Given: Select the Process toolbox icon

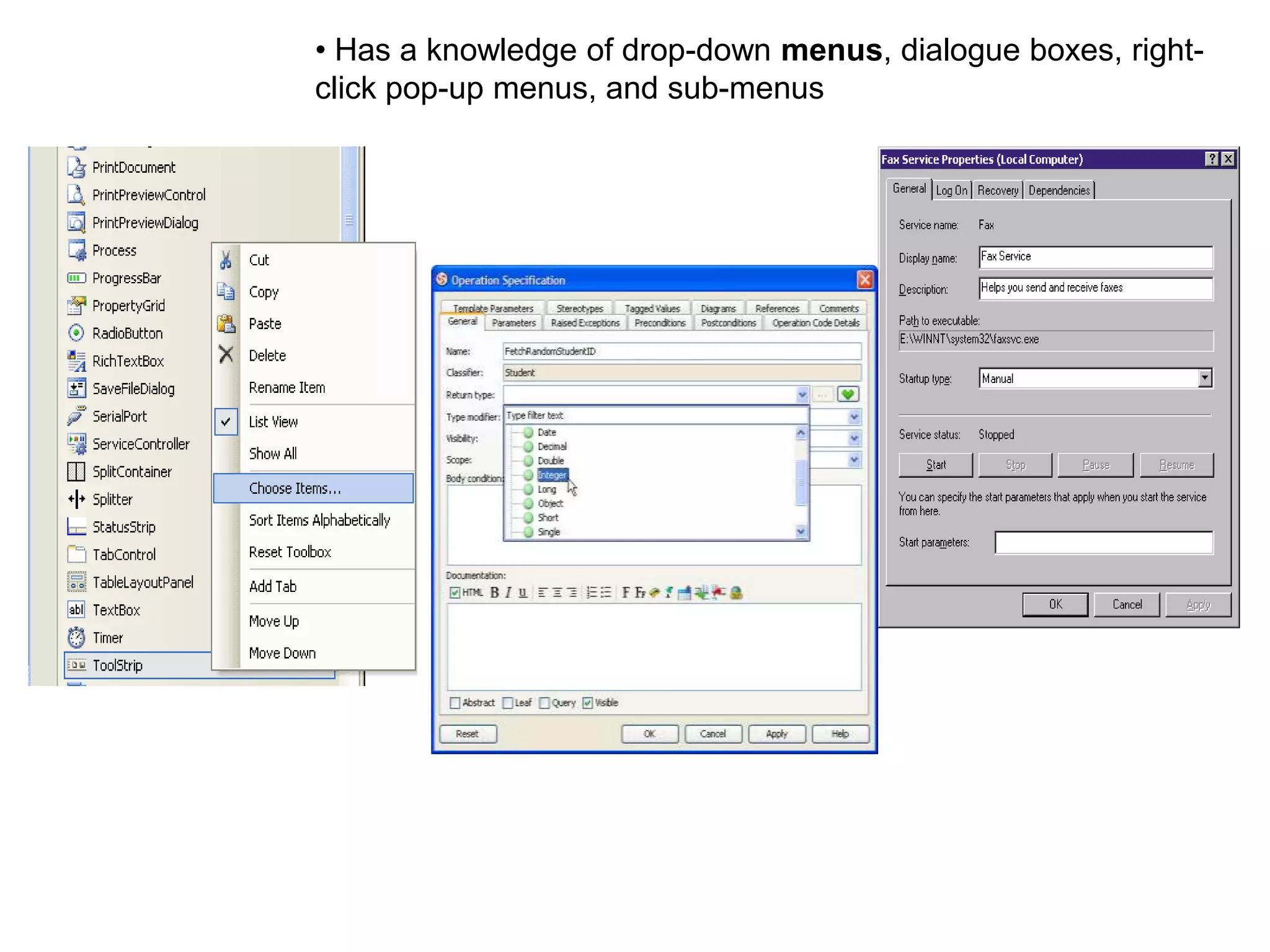Looking at the screenshot, I should [x=76, y=250].
